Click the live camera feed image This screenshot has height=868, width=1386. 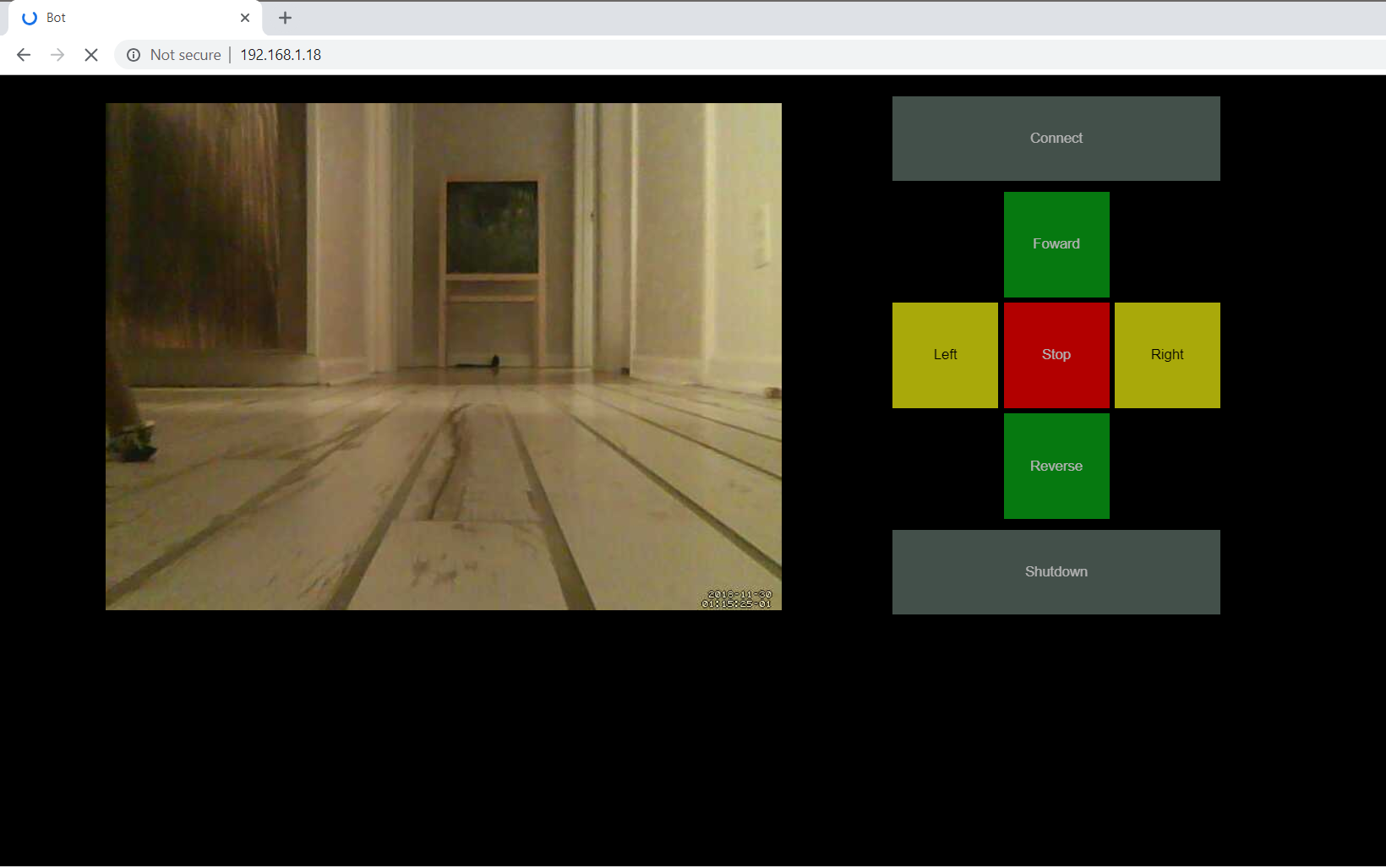coord(444,356)
